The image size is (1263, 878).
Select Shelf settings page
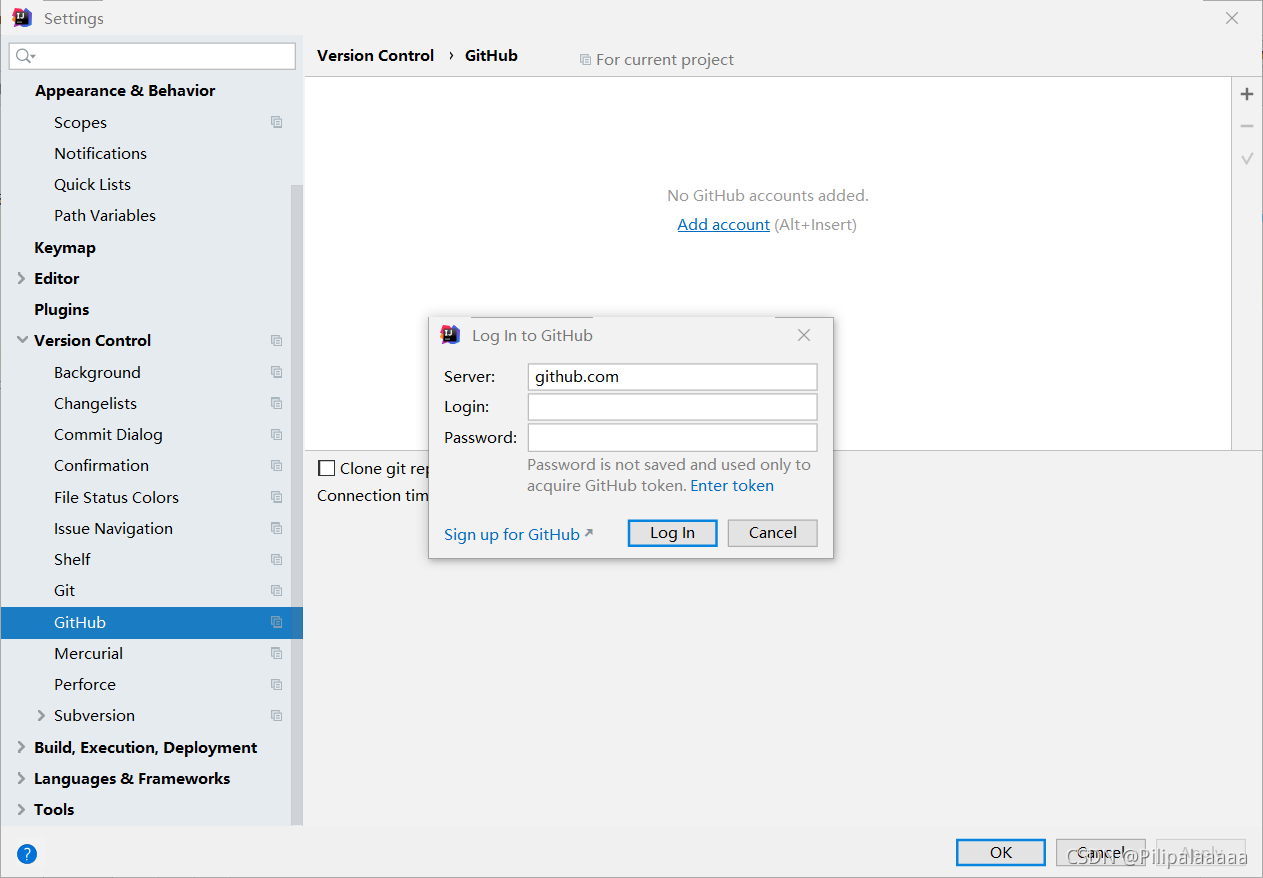coord(72,559)
